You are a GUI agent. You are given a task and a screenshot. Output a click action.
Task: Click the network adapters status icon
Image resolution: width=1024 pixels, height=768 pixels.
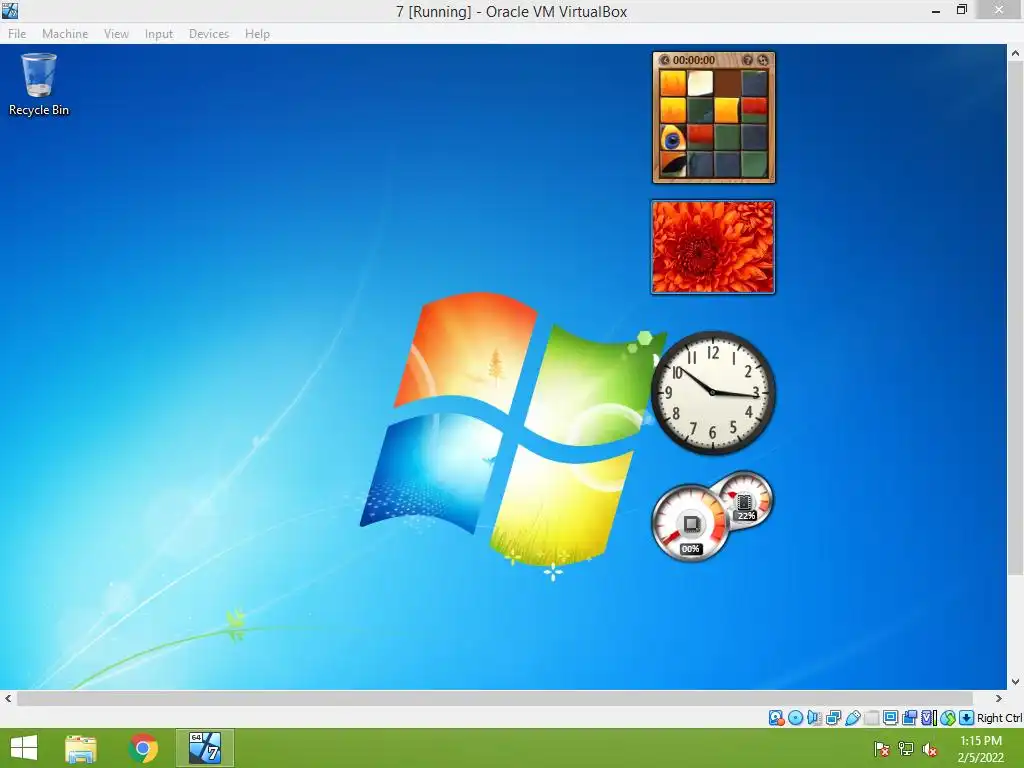[x=833, y=718]
